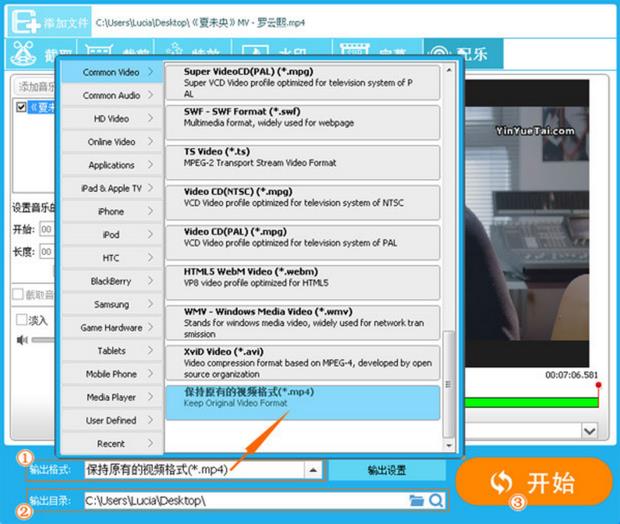The width and height of the screenshot is (620, 524).
Task: Expand the Common Video category
Action: click(x=111, y=72)
